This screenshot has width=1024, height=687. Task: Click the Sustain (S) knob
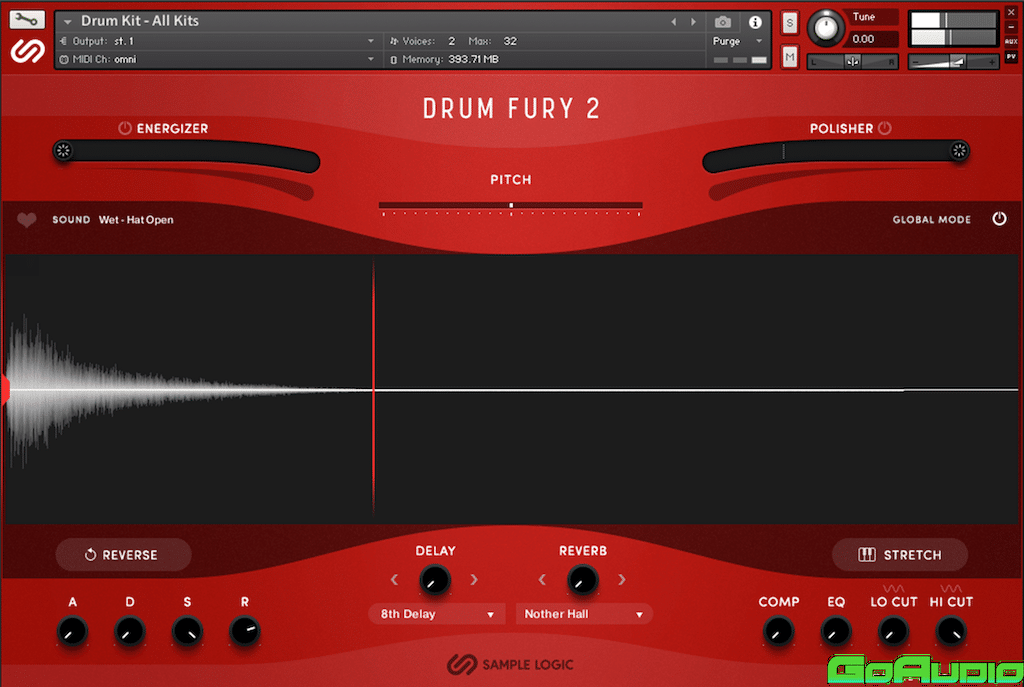click(x=187, y=631)
